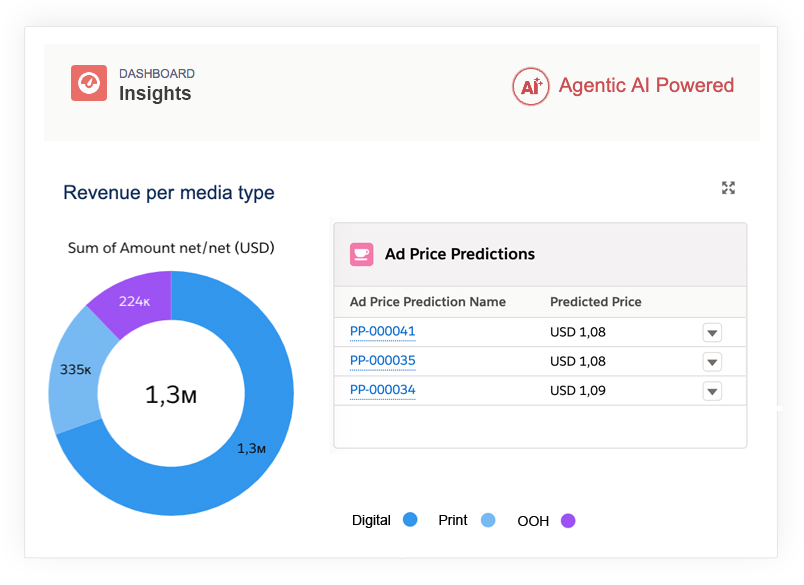This screenshot has width=804, height=585.
Task: Click the Print legend light-blue dot
Action: coord(488,520)
